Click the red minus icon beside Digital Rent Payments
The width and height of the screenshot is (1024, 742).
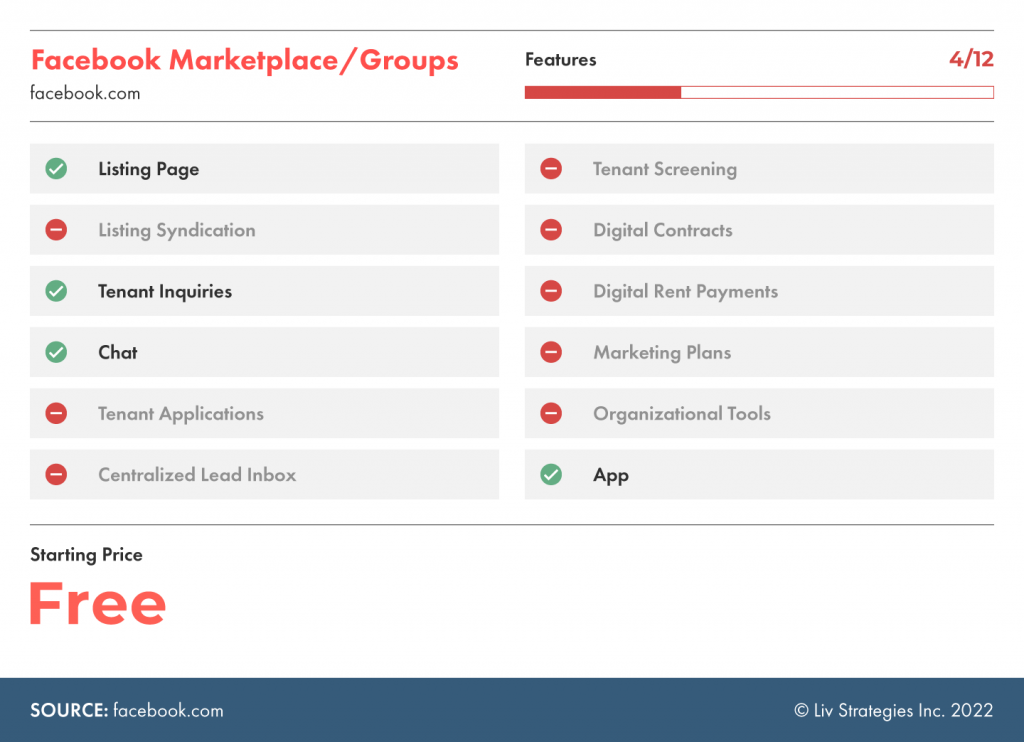coord(551,291)
